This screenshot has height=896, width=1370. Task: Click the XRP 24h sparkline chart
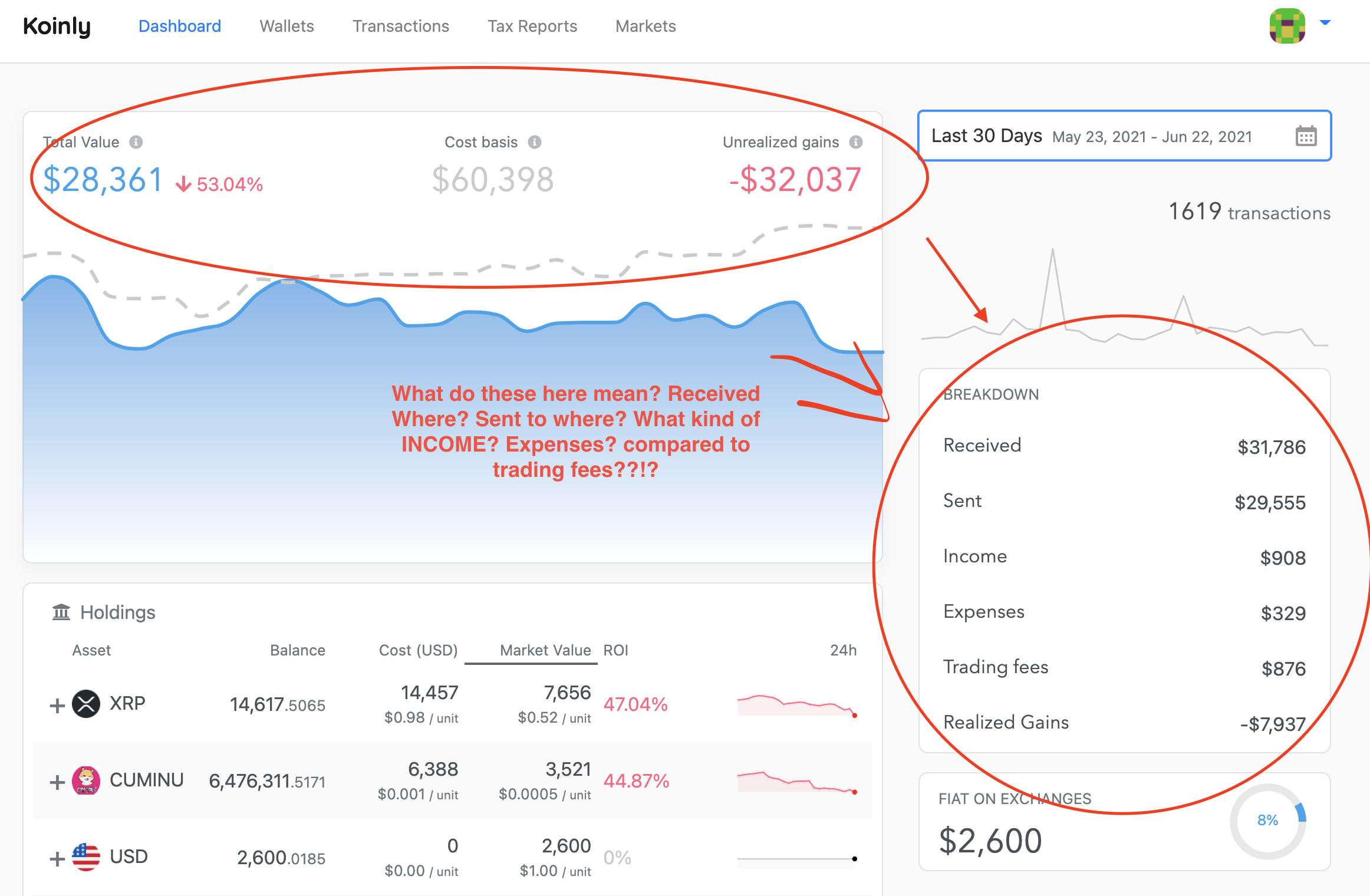coord(797,705)
